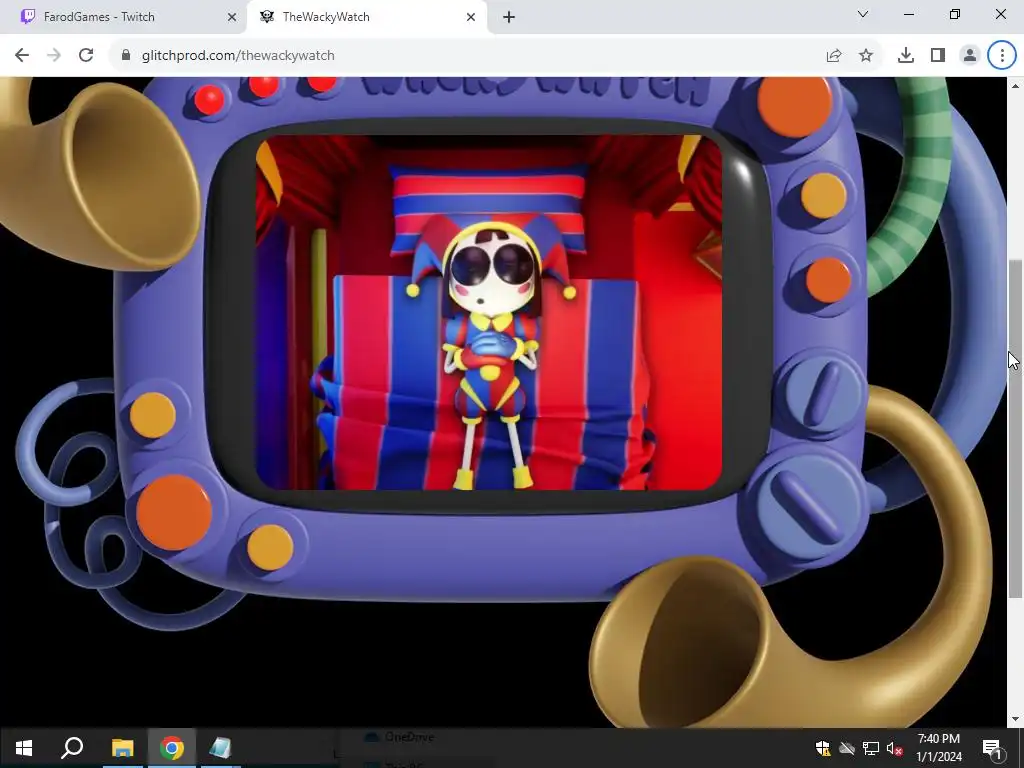Click the scrollbar up arrow
1024x768 pixels.
[1015, 86]
